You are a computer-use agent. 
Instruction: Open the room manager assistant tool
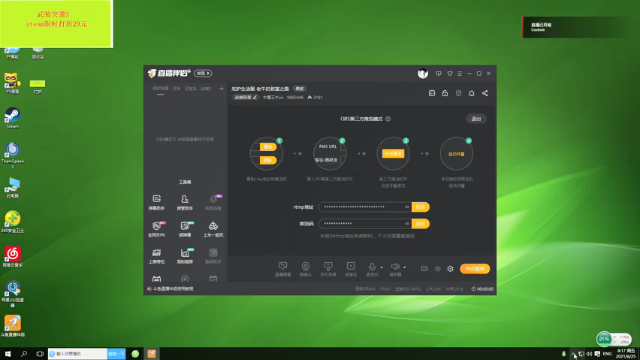184,202
